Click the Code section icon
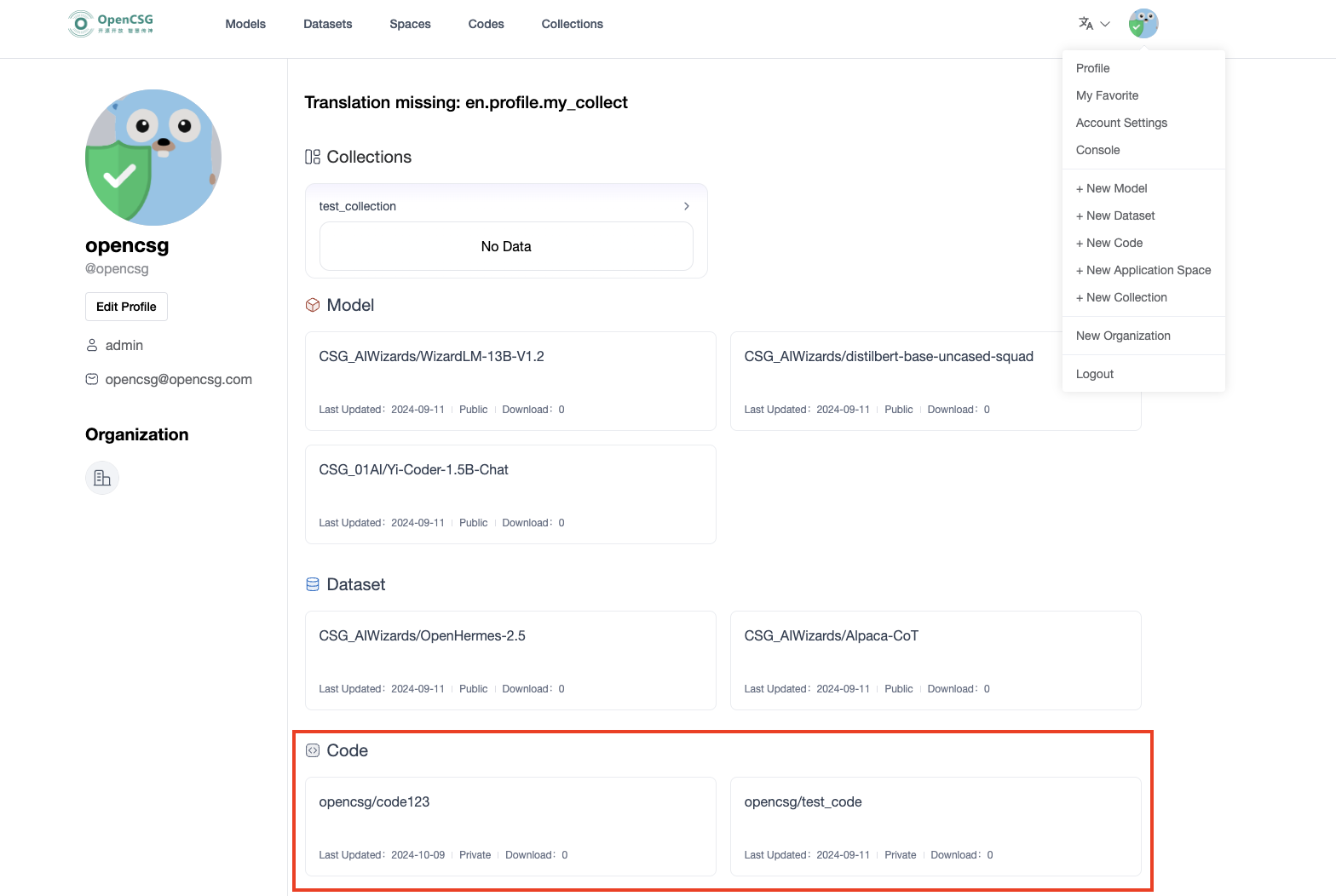Screen dimensions: 1336x896 click(313, 750)
